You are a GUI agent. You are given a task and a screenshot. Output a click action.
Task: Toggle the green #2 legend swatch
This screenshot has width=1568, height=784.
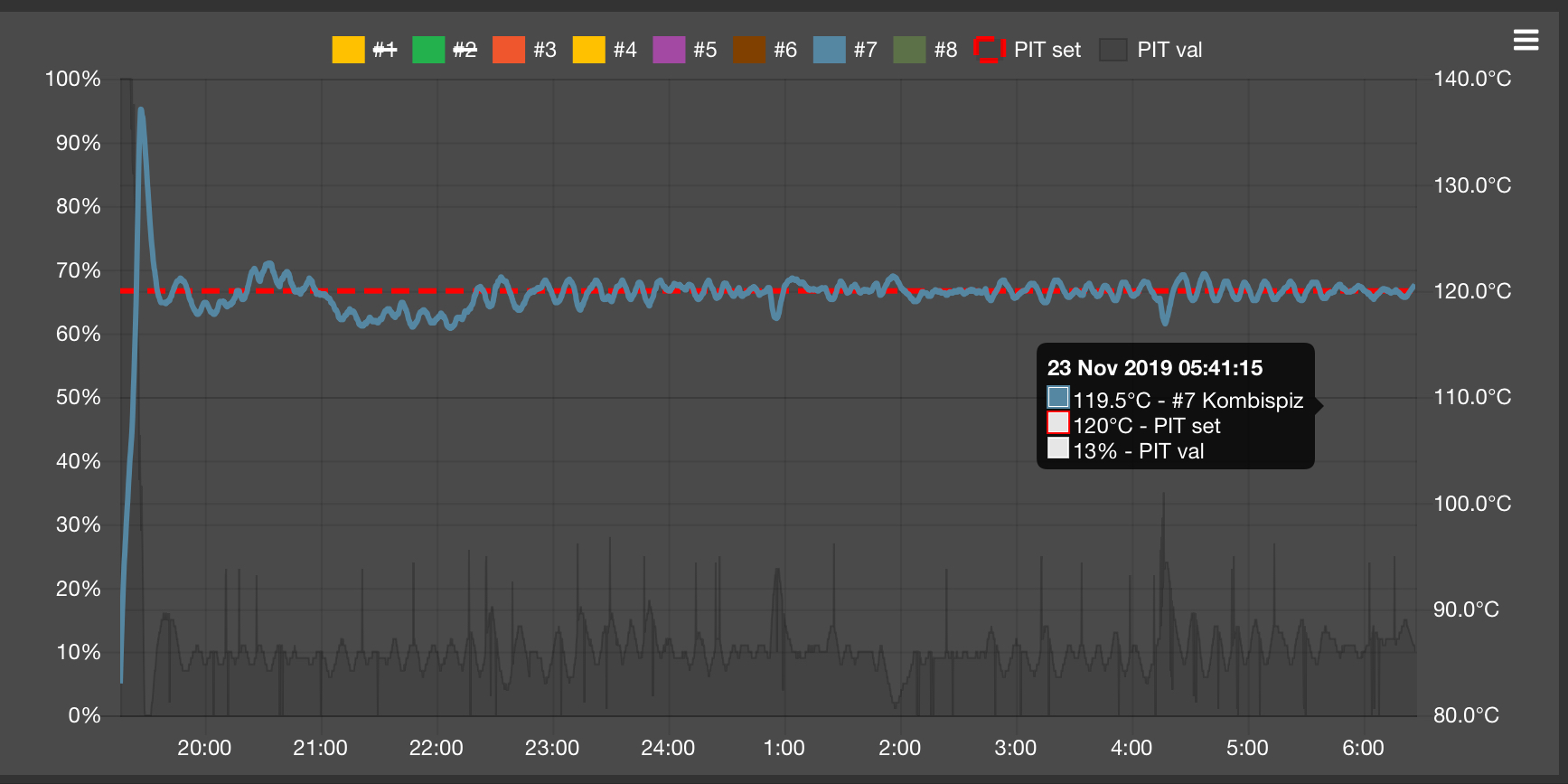[x=428, y=50]
